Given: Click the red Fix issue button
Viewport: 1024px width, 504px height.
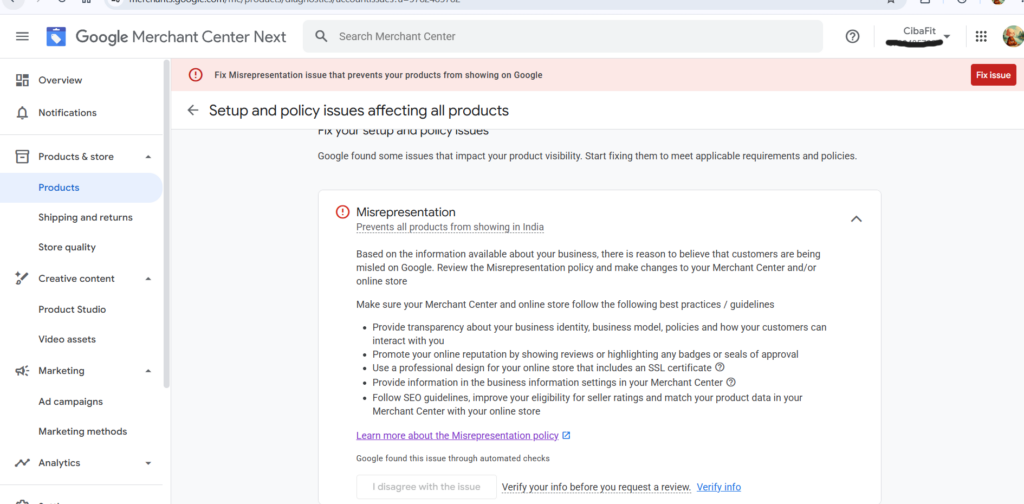Looking at the screenshot, I should (x=993, y=75).
